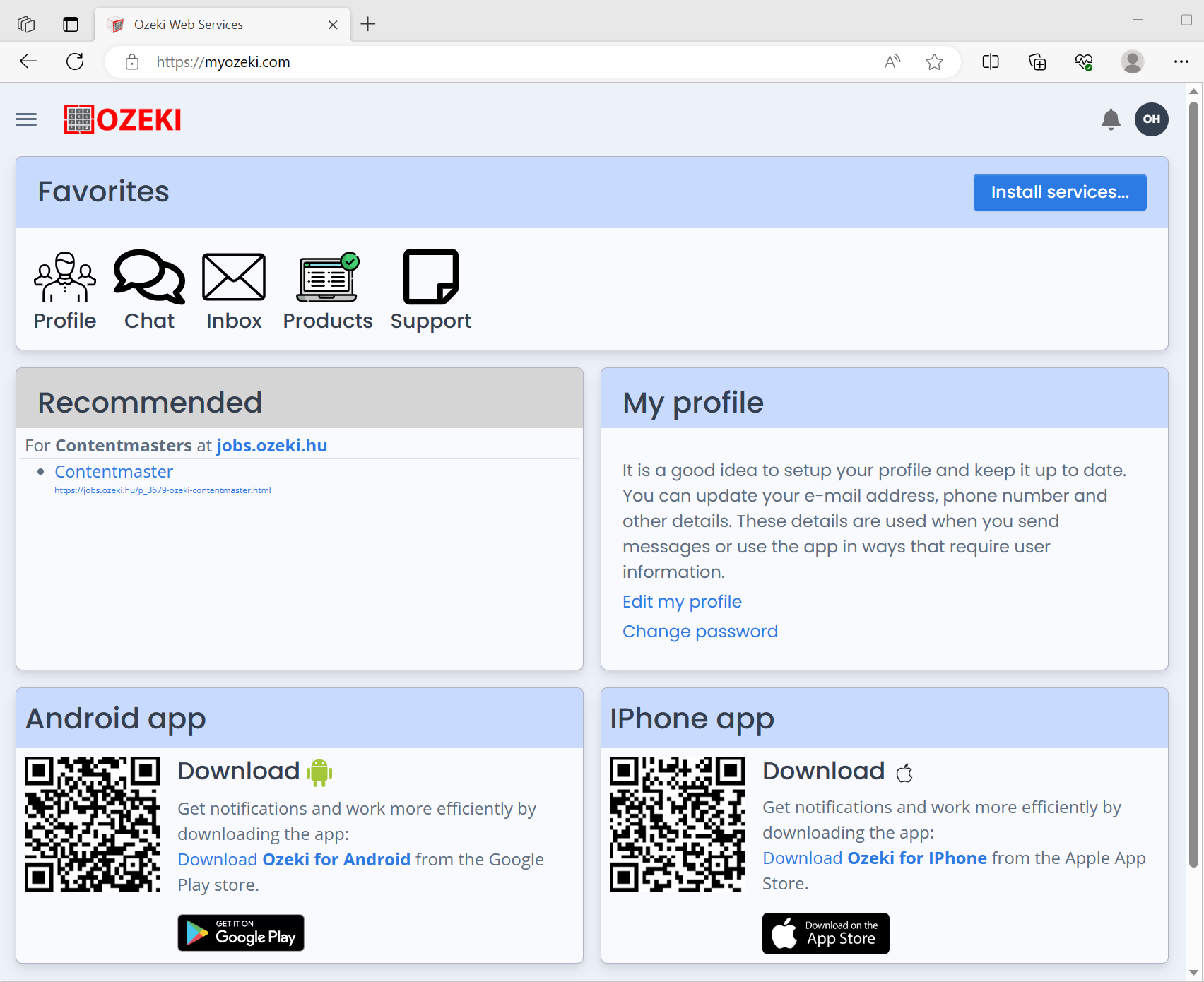Open the Chat favorite icon

[x=149, y=291]
